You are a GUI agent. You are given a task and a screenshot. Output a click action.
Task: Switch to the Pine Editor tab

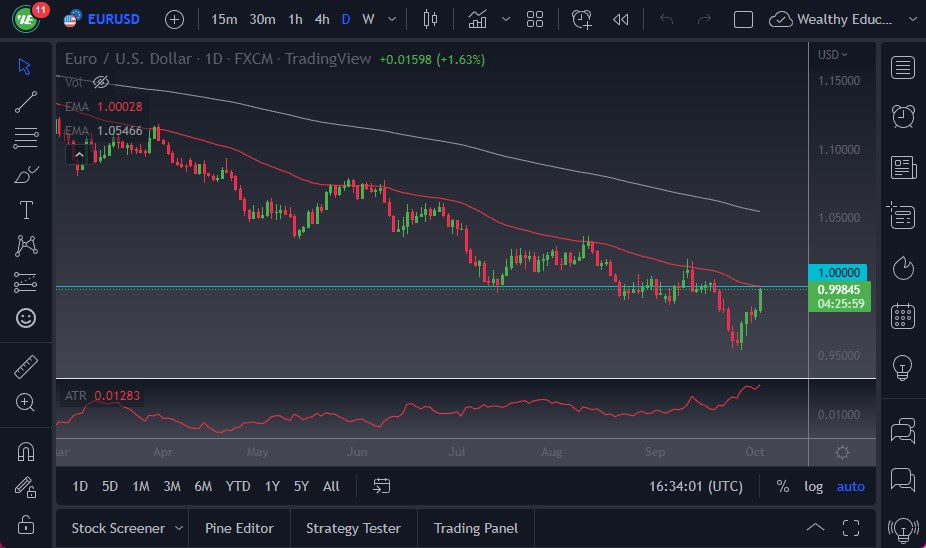240,528
